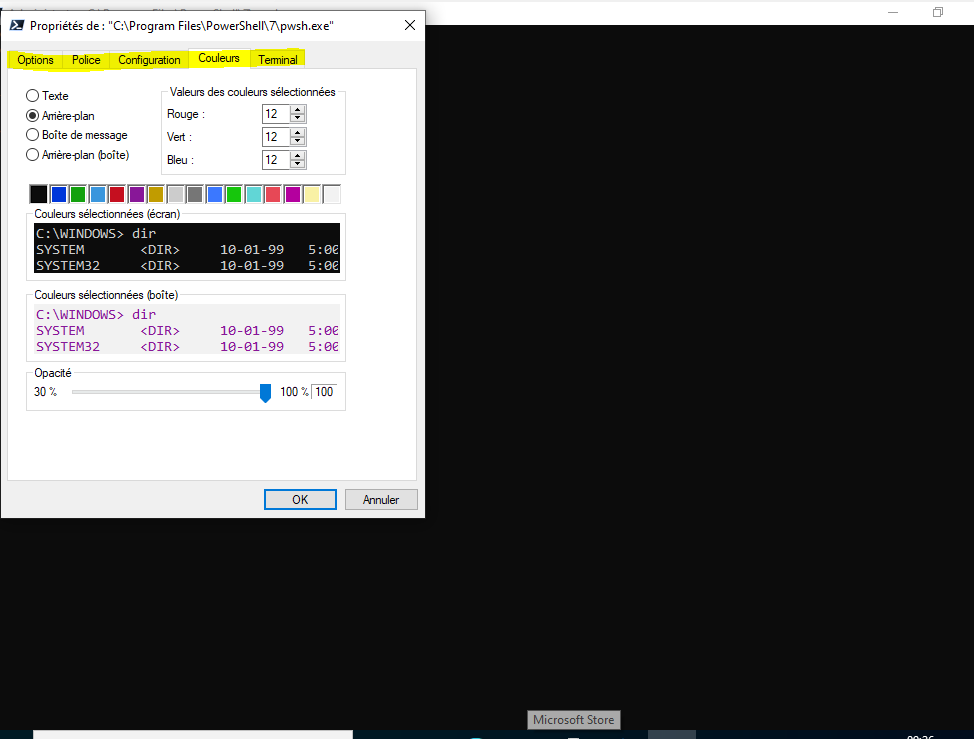Choose the turquoise color swatch
974x739 pixels.
pyautogui.click(x=254, y=194)
